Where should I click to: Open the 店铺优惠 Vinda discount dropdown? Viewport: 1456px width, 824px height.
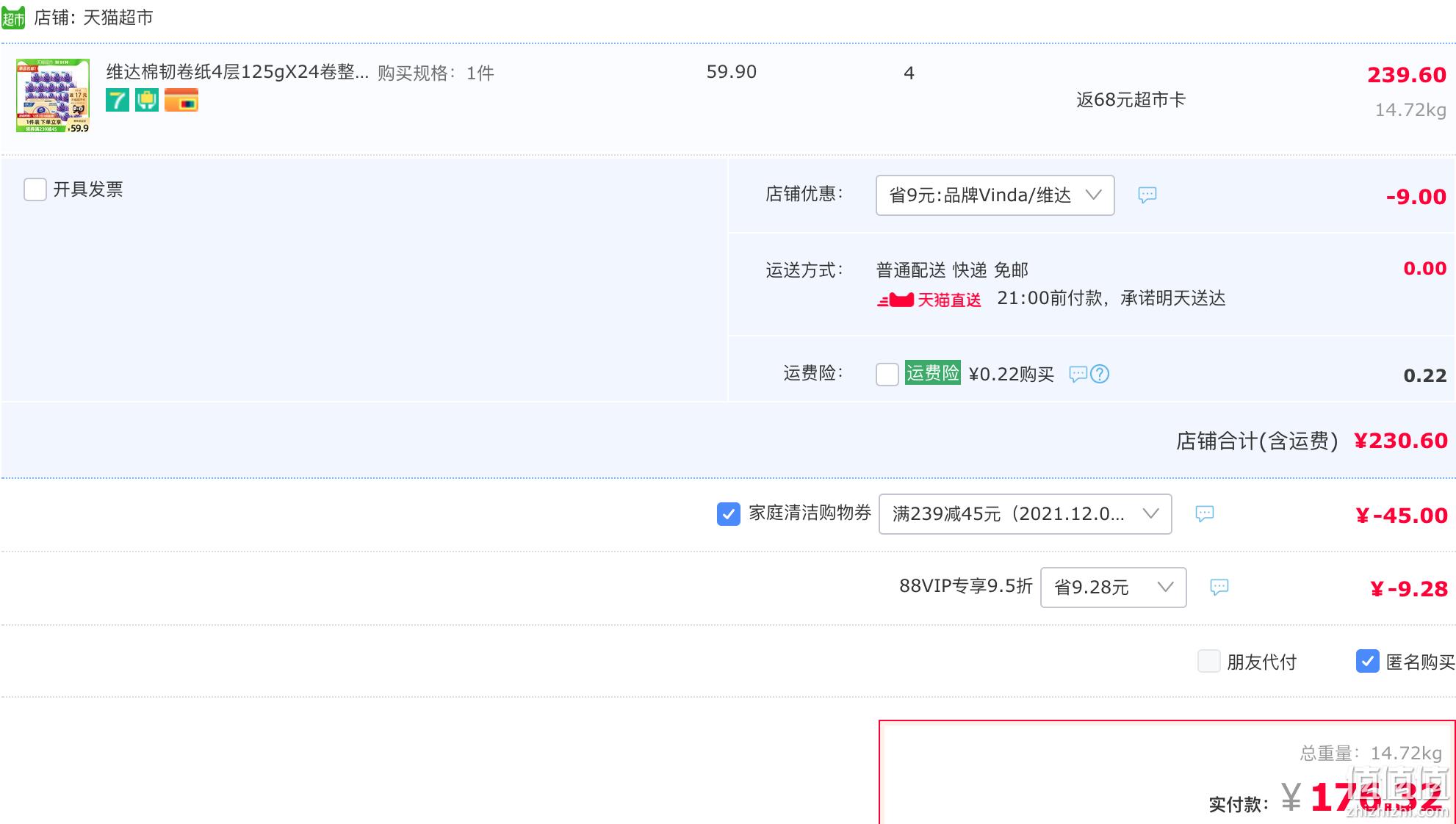[x=995, y=195]
